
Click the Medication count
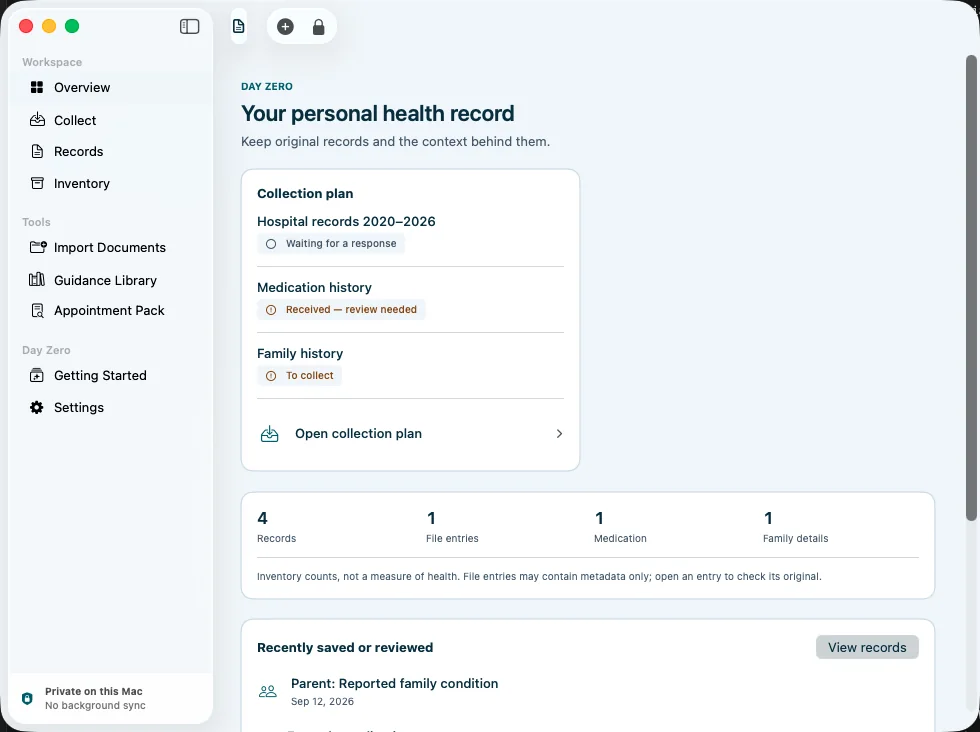point(620,527)
